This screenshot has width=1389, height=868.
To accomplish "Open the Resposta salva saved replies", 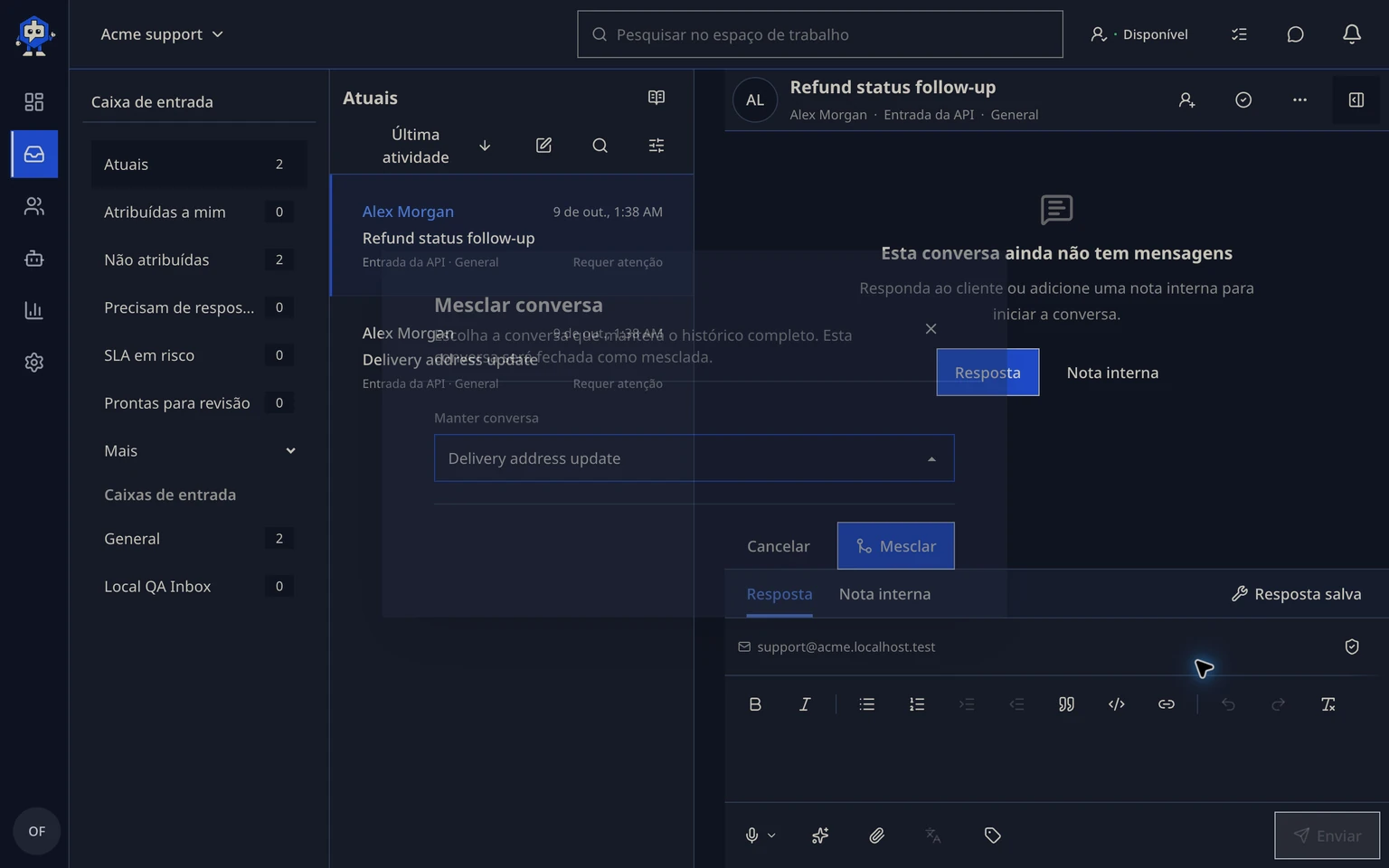I will click(1296, 594).
